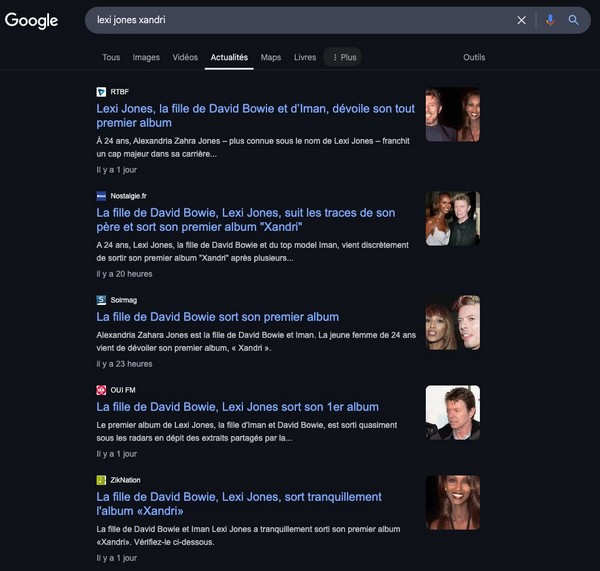The image size is (600, 571).
Task: Click the ZikNation article thumbnail image
Action: coord(452,502)
